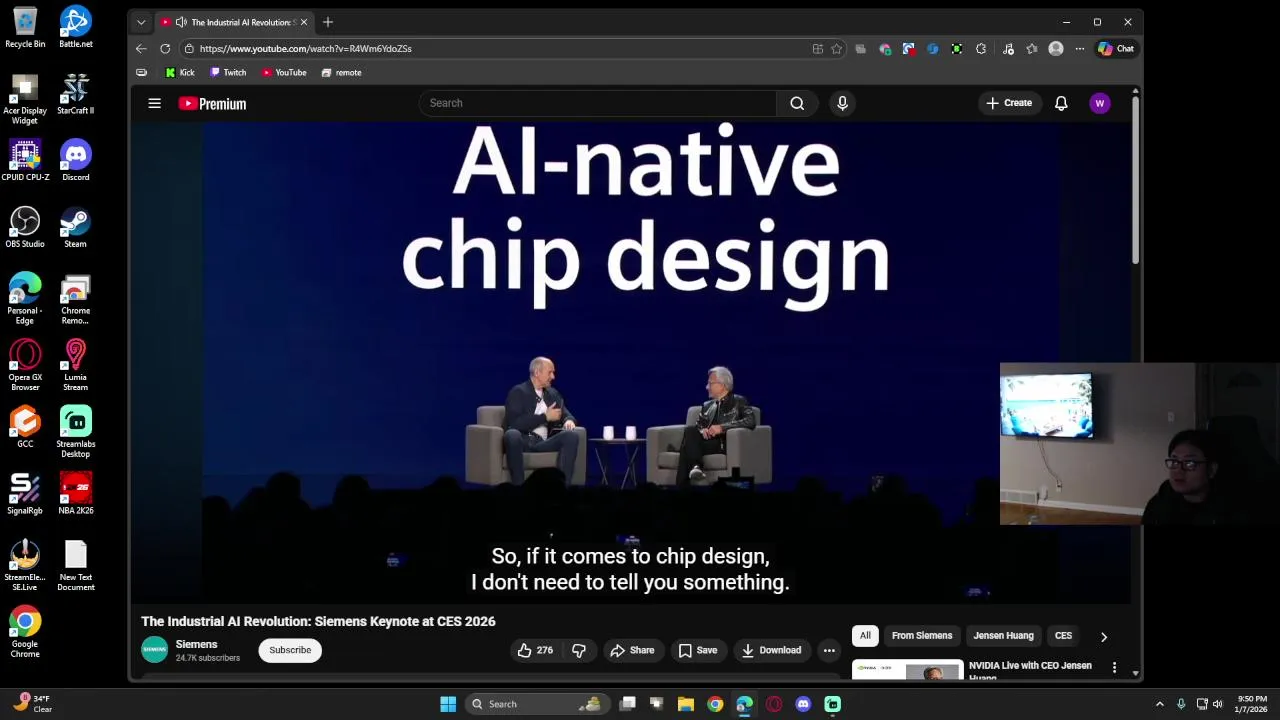This screenshot has width=1280, height=720.
Task: Click the Windows taskbar search box
Action: tap(538, 704)
